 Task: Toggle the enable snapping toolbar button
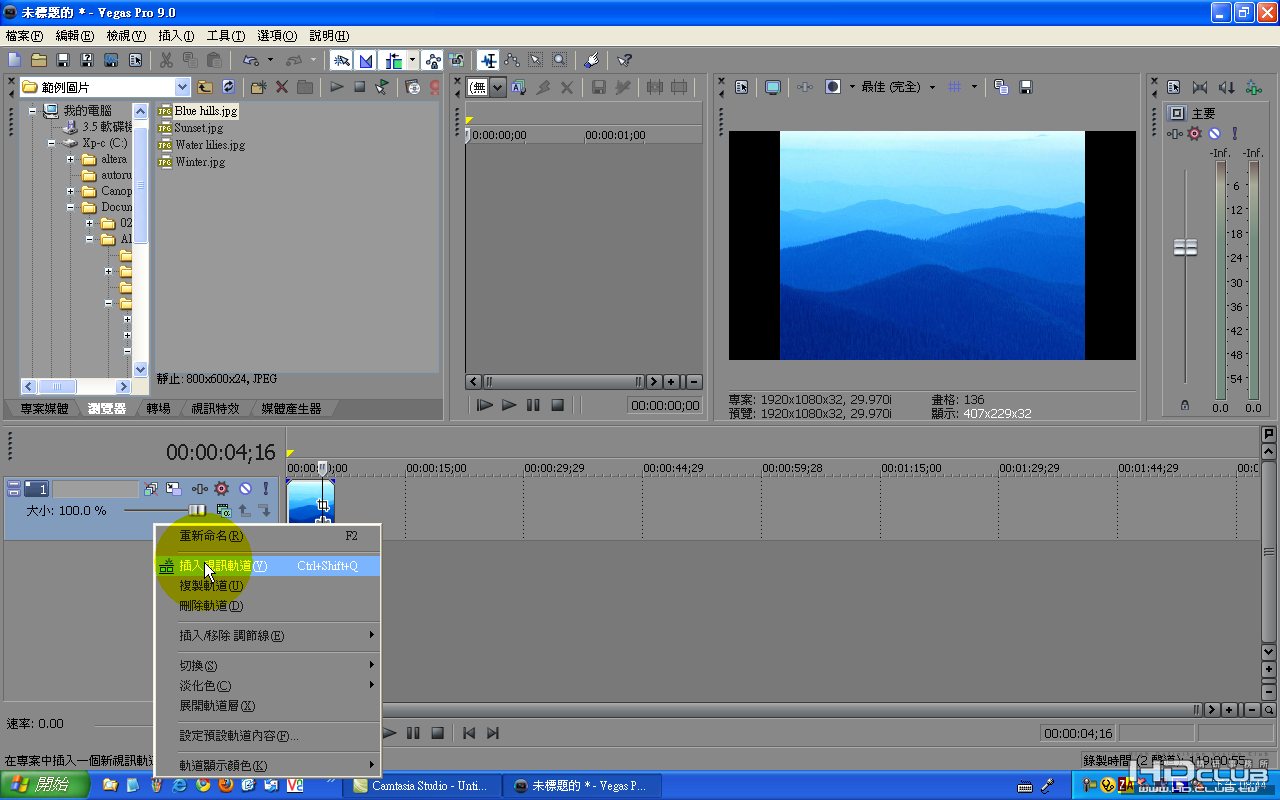[x=341, y=61]
